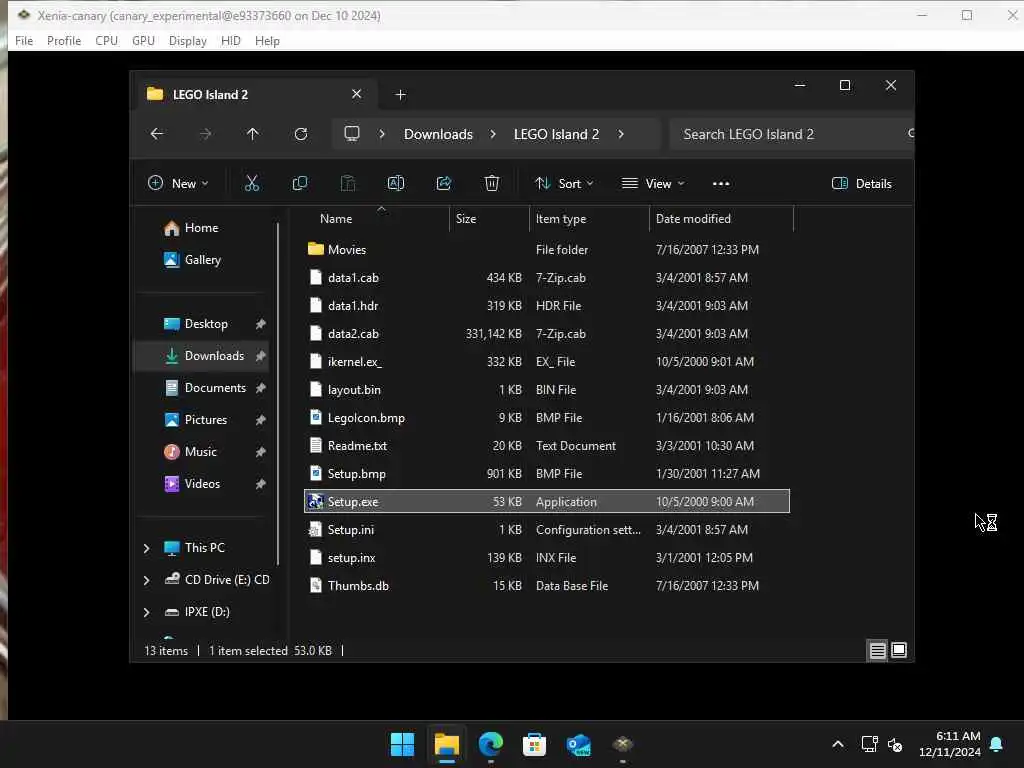This screenshot has height=768, width=1024.
Task: Click the Search LEGO Island 2 field
Action: click(x=792, y=134)
